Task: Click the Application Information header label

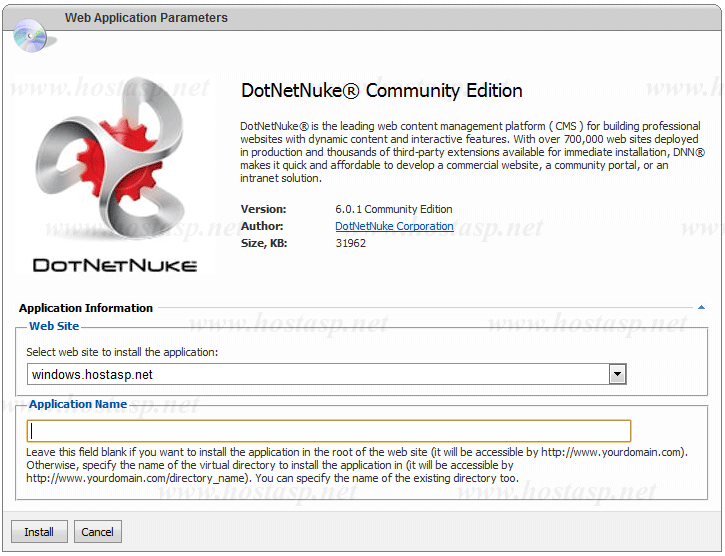Action: pyautogui.click(x=86, y=308)
